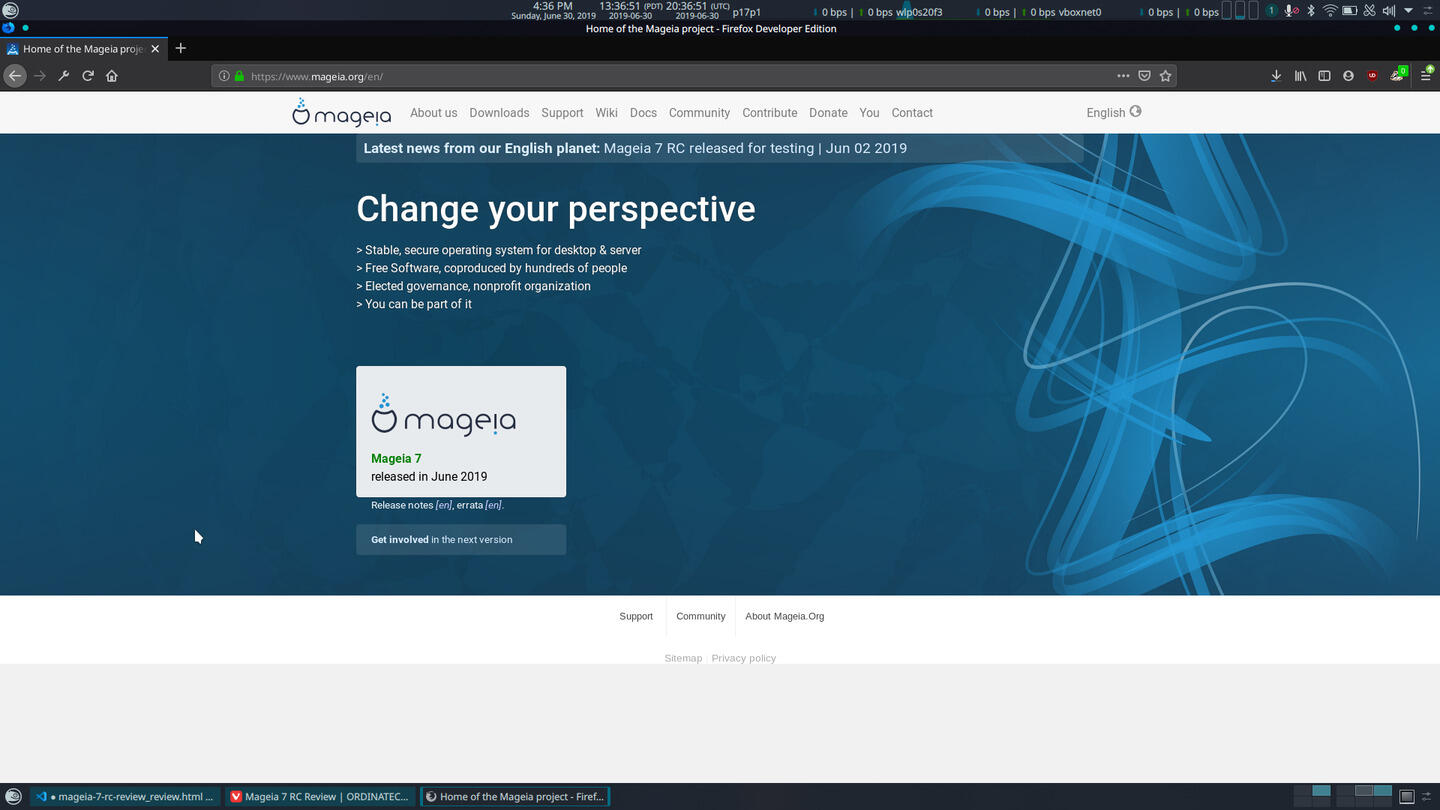Open the uBlock Origin extension
1440x810 pixels.
pos(1372,76)
